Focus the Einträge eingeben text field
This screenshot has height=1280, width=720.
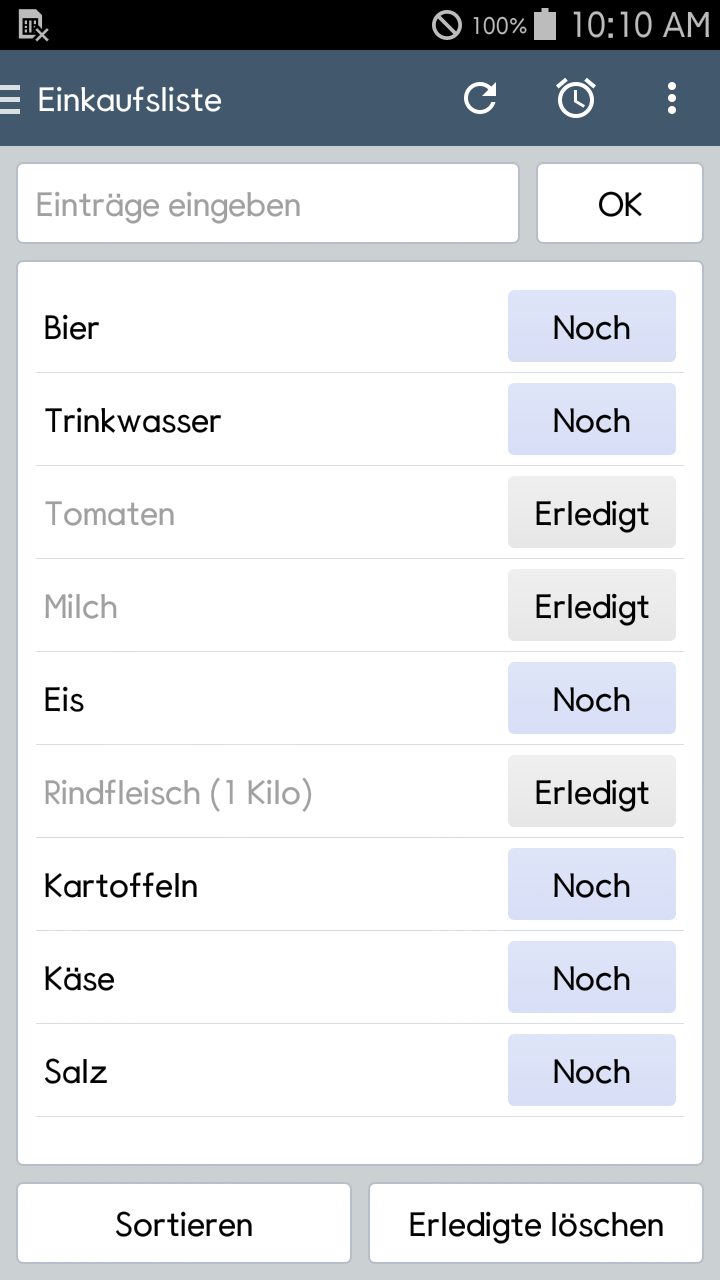pyautogui.click(x=268, y=204)
